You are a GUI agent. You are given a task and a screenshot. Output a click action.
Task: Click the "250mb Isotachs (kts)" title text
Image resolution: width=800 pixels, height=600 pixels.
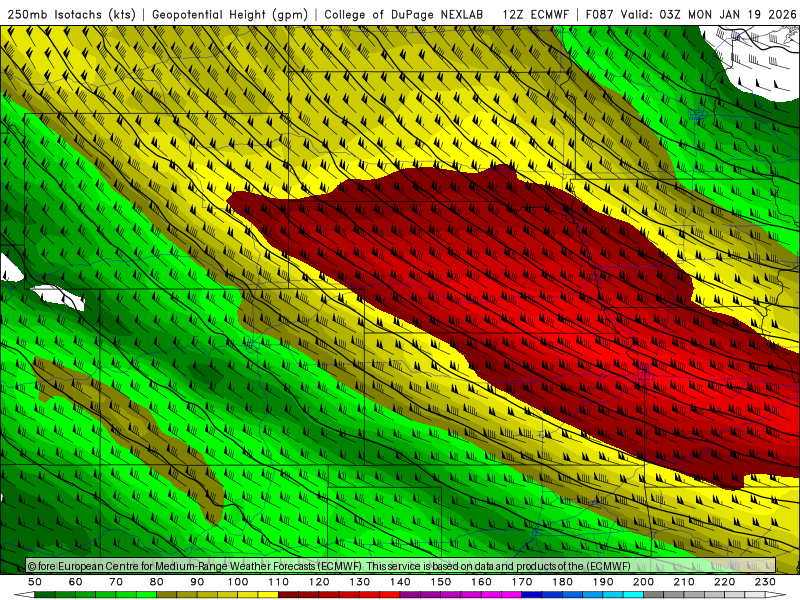pos(72,14)
